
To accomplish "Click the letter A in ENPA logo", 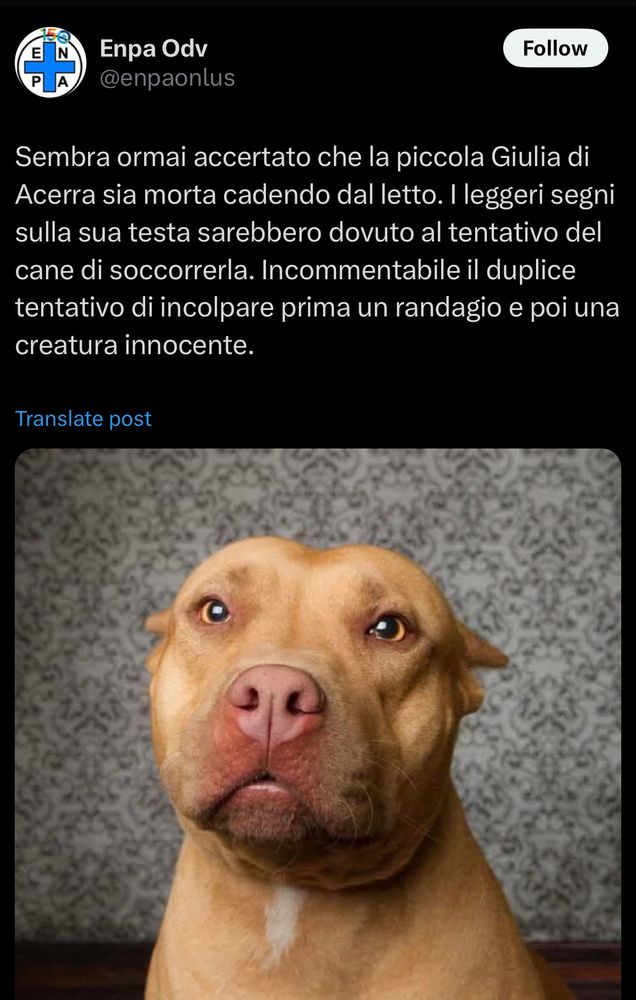I will coord(64,81).
